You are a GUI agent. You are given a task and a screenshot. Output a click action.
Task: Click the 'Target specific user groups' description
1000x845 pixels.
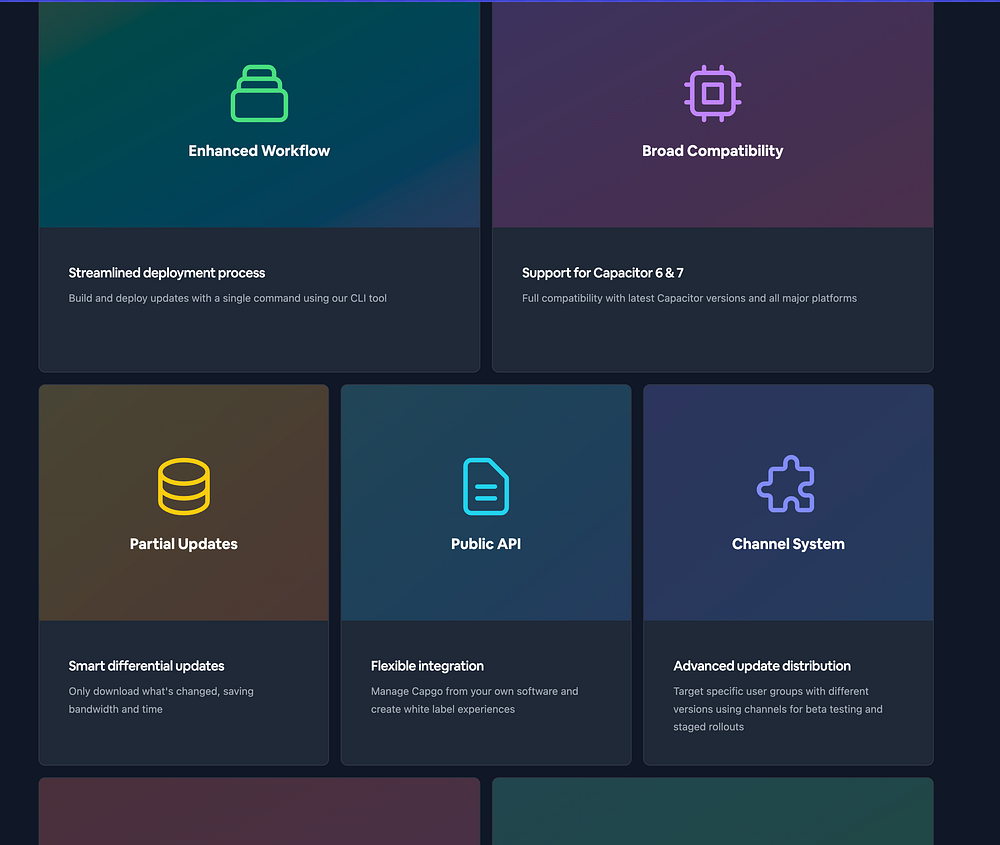point(778,709)
